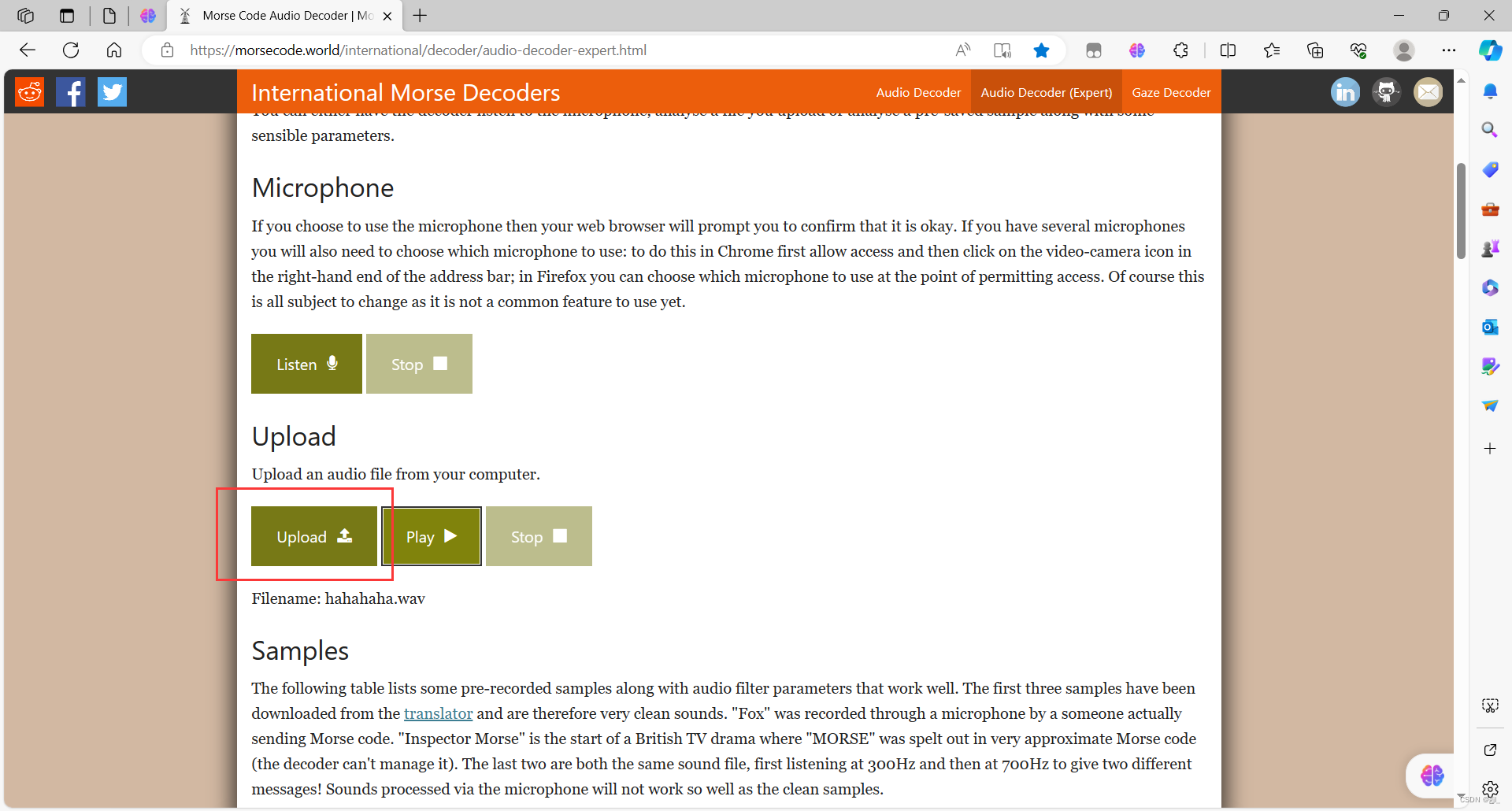Open browser home page
The width and height of the screenshot is (1512, 811).
coord(114,50)
